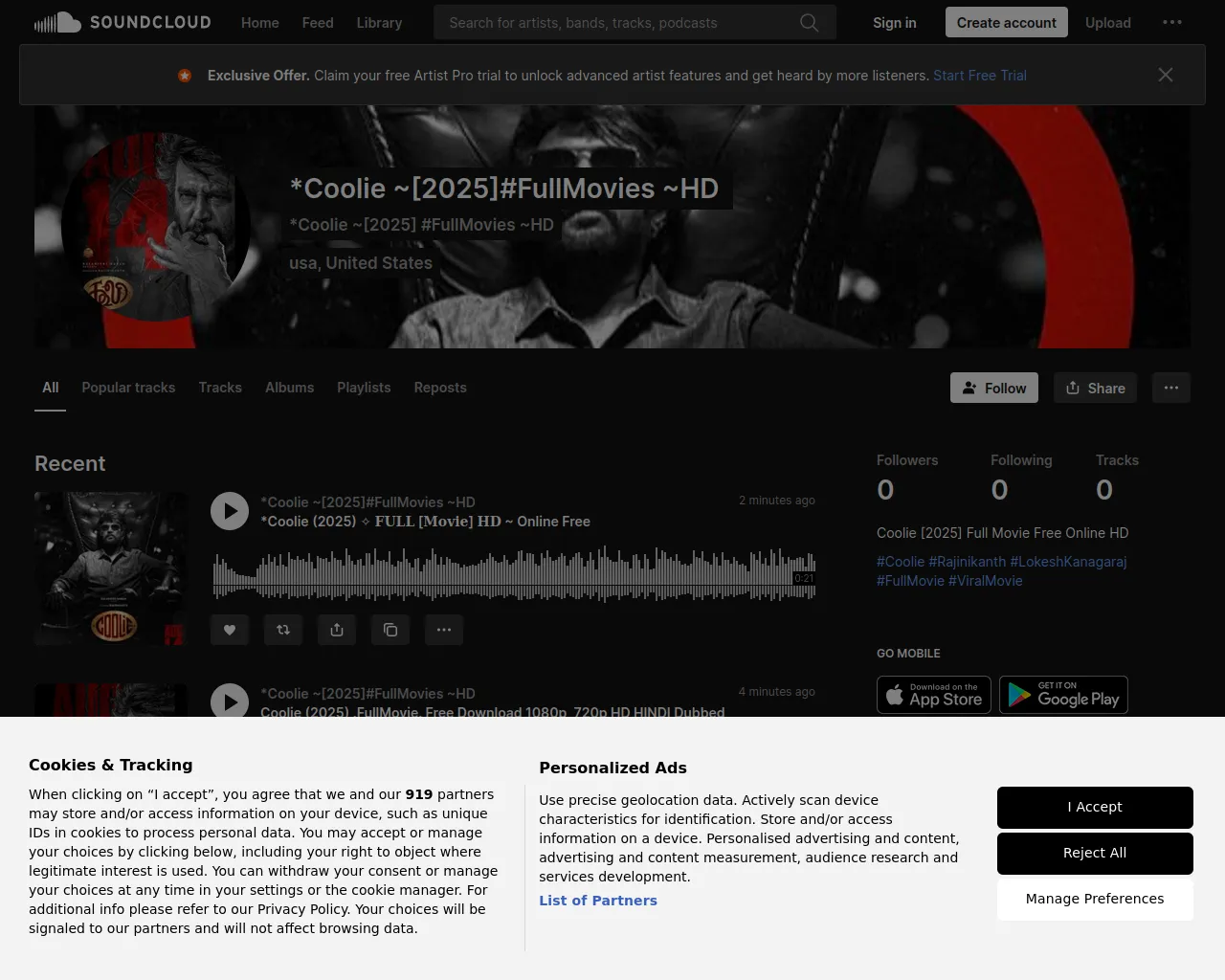Screen dimensions: 1225x980
Task: Open the header more options ellipsis
Action: pyautogui.click(x=1172, y=23)
